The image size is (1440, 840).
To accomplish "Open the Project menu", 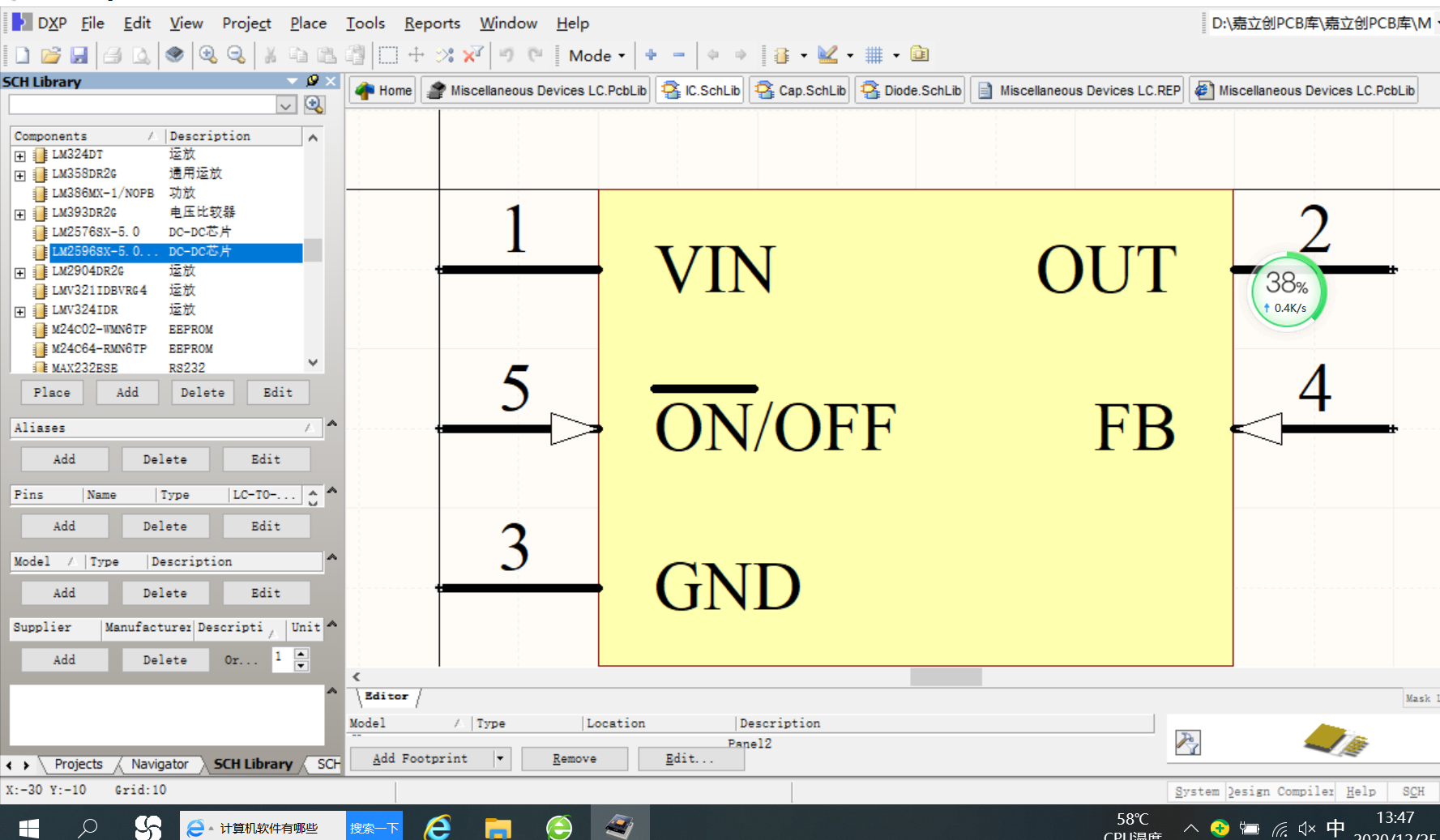I will 246,23.
